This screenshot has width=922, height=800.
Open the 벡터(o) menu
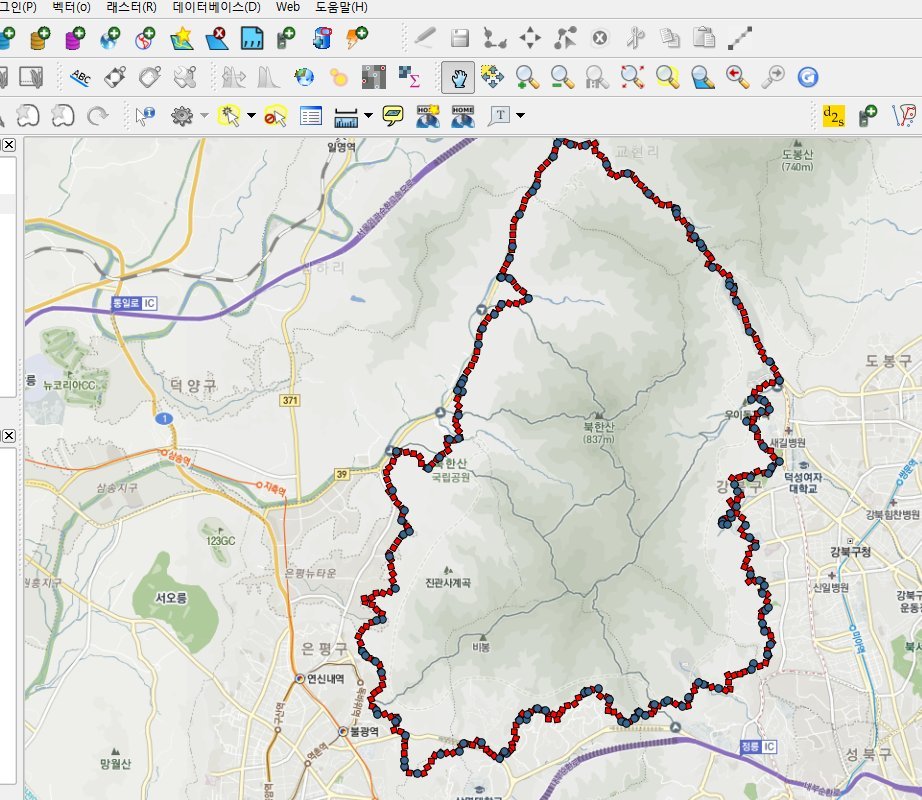tap(71, 7)
